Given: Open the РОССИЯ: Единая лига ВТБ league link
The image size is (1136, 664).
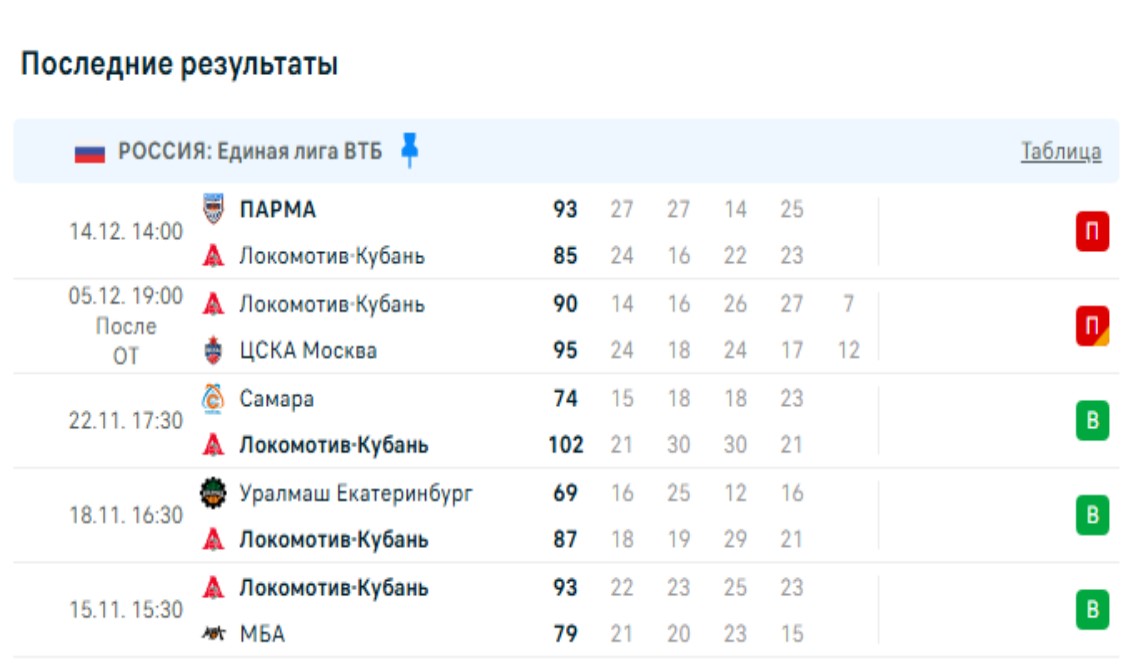Looking at the screenshot, I should click(250, 152).
